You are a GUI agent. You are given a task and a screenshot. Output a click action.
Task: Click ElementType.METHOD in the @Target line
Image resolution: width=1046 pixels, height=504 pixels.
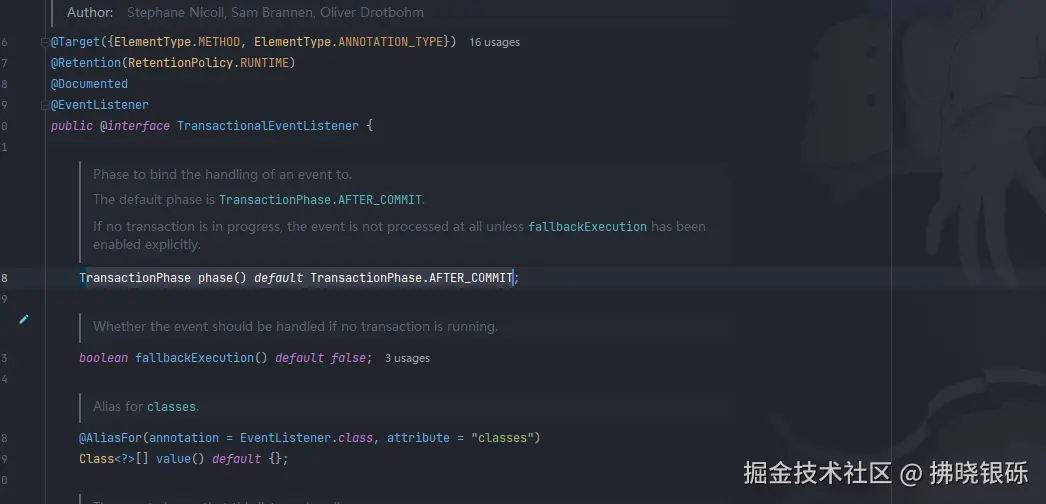click(177, 42)
